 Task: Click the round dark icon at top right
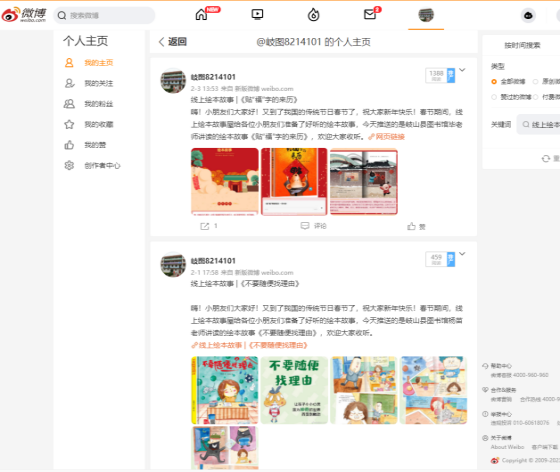click(x=528, y=15)
